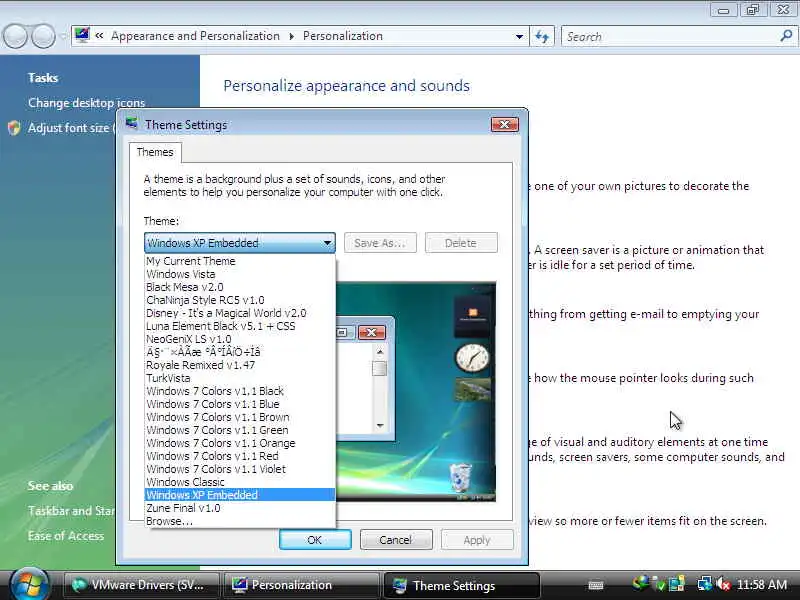Click scroll-up arrow in preview window
This screenshot has width=800, height=600.
click(x=380, y=352)
